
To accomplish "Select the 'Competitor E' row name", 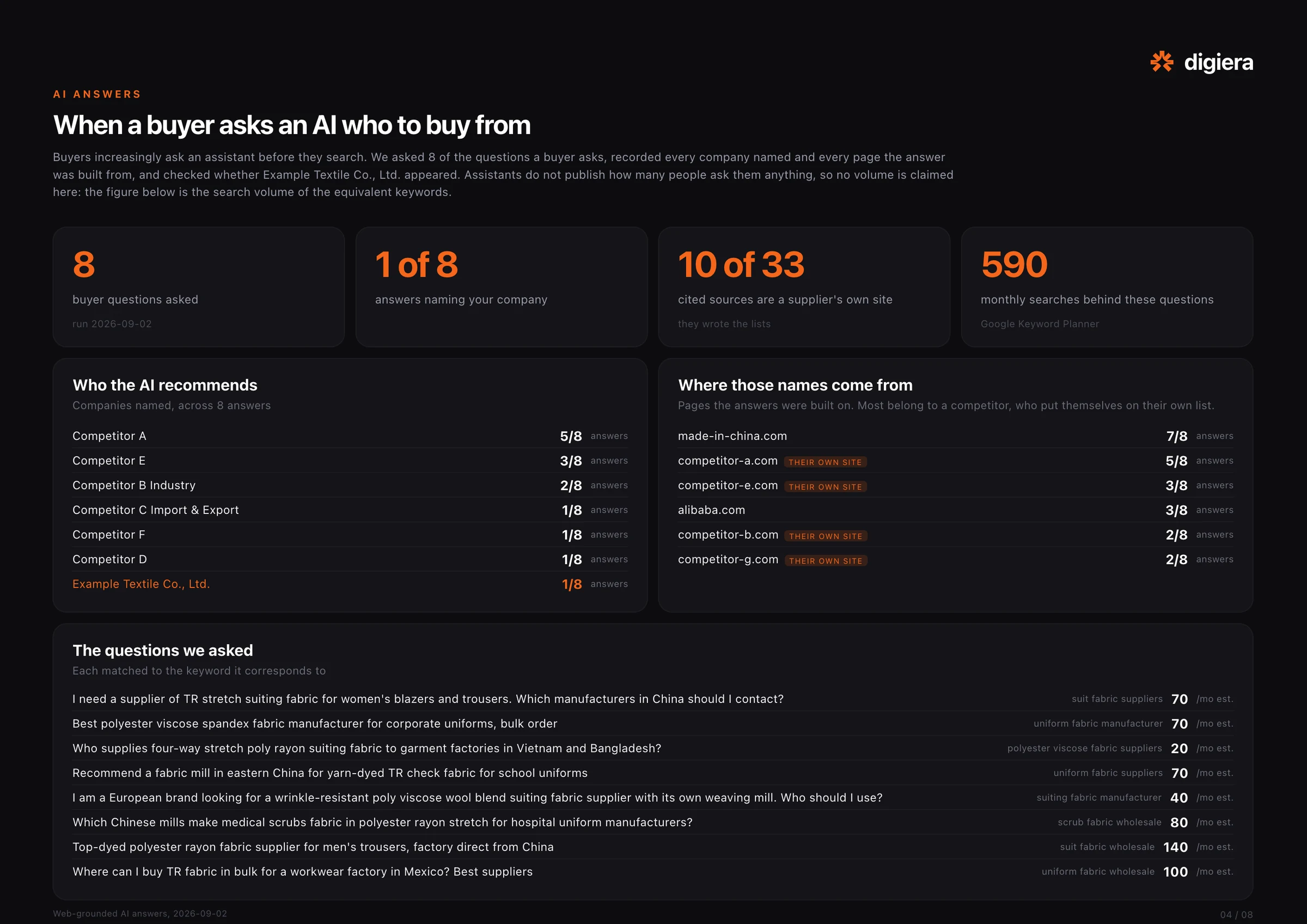I will [109, 461].
